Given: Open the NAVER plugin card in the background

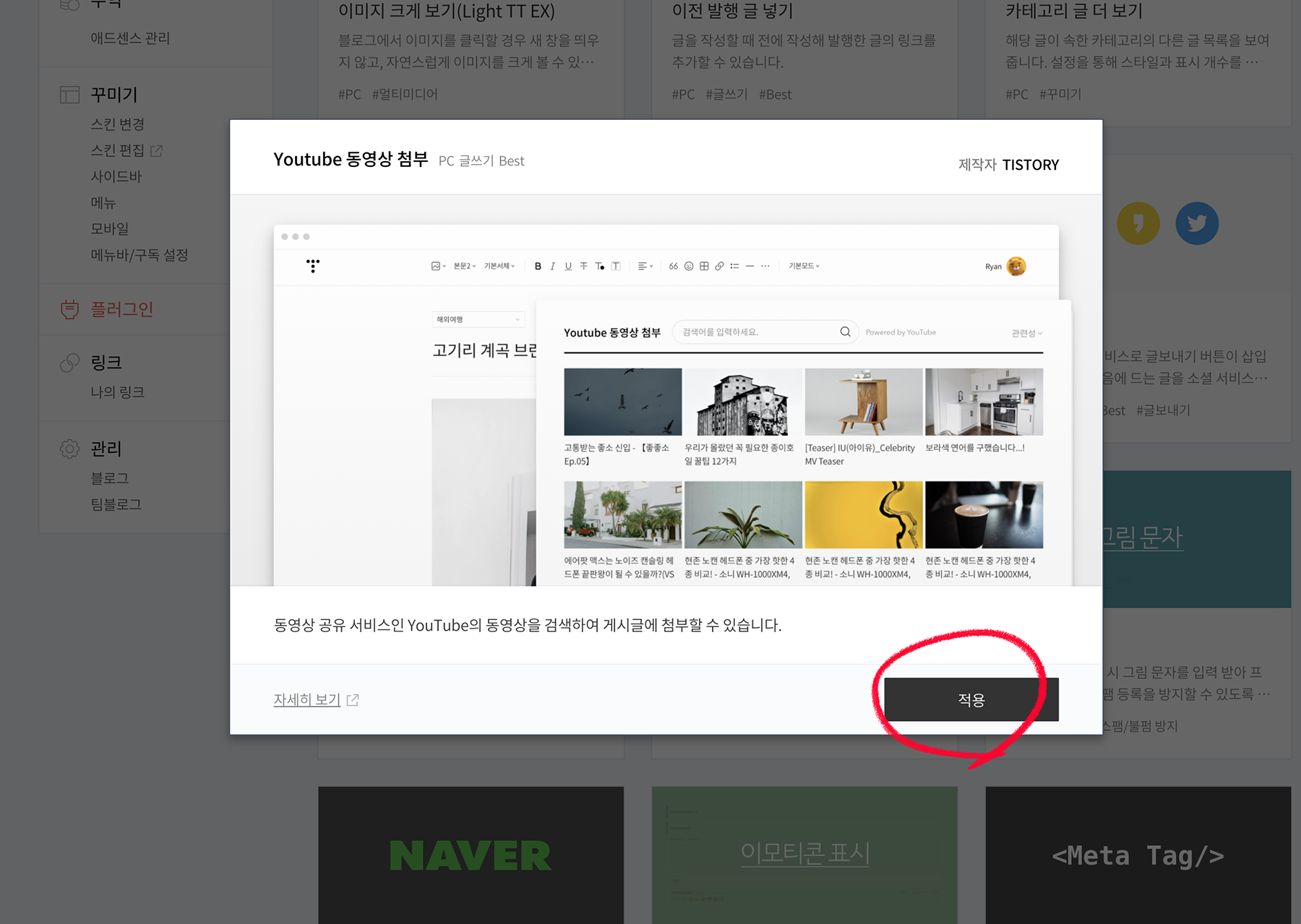Looking at the screenshot, I should pos(471,855).
